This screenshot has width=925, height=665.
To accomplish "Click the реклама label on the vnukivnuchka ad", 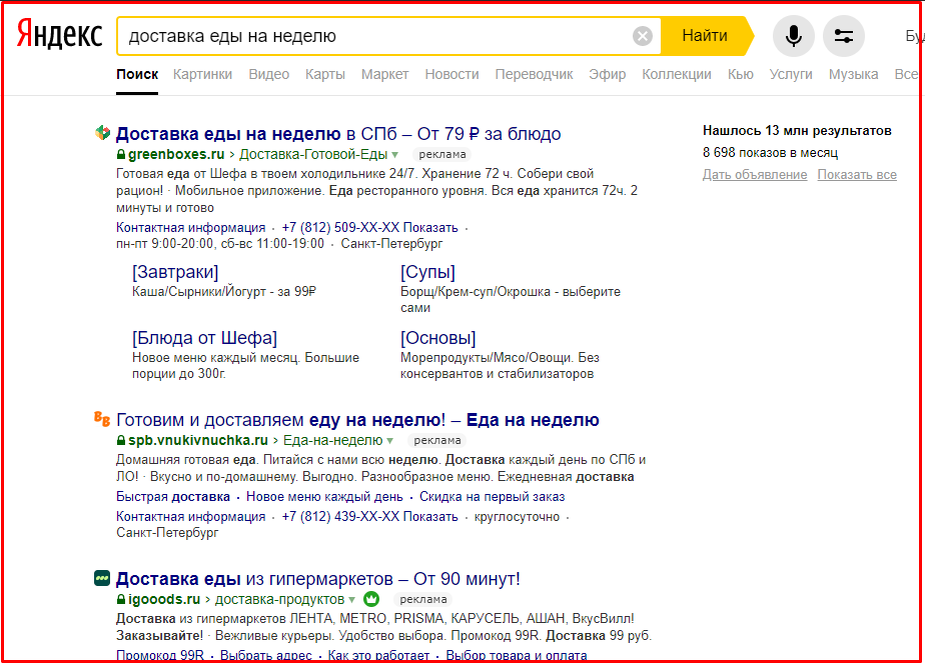I will [x=437, y=440].
